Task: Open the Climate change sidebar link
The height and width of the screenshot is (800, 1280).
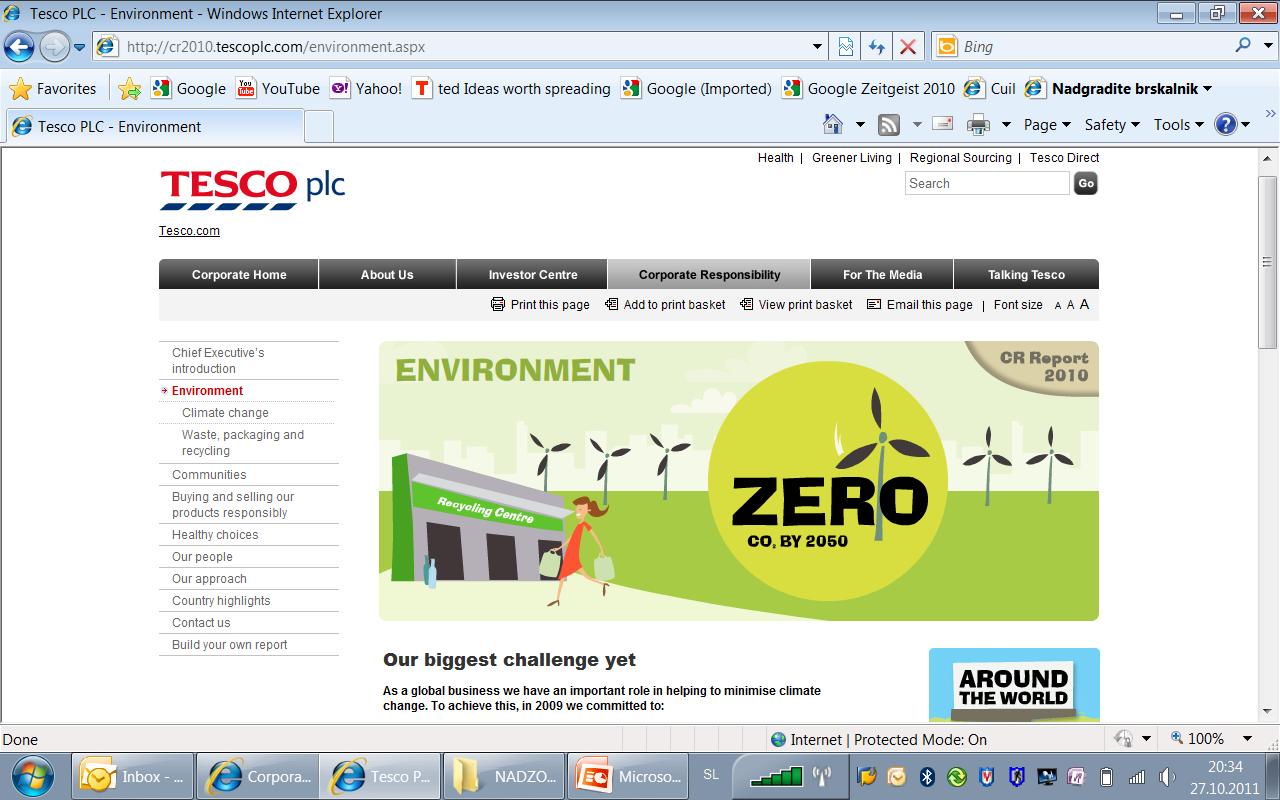Action: 225,413
